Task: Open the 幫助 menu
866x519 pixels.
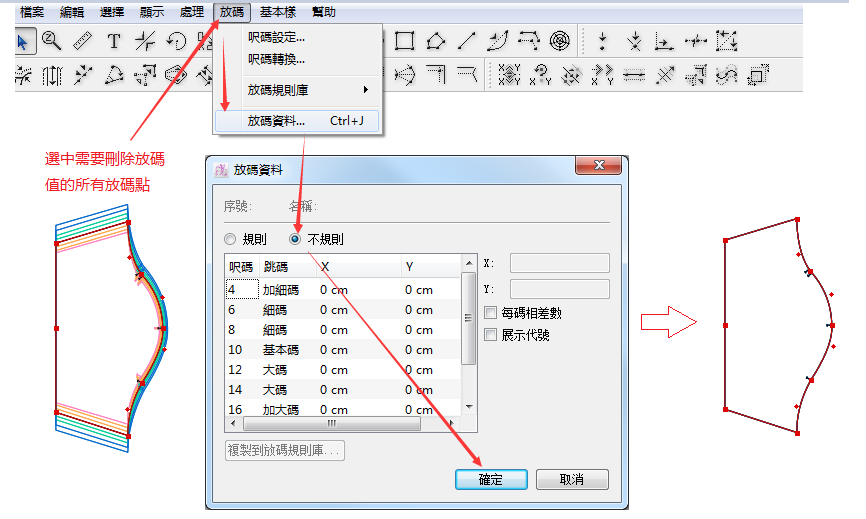Action: 324,12
